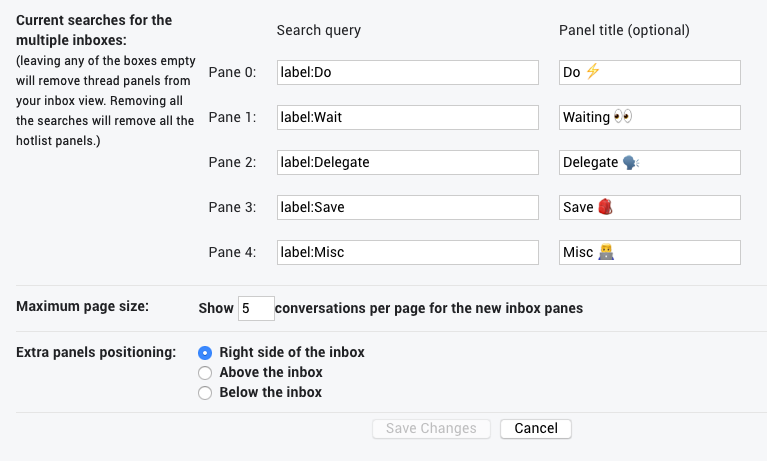Viewport: 767px width, 461px height.
Task: Click the speaking head emoji in Delegate title
Action: point(630,162)
